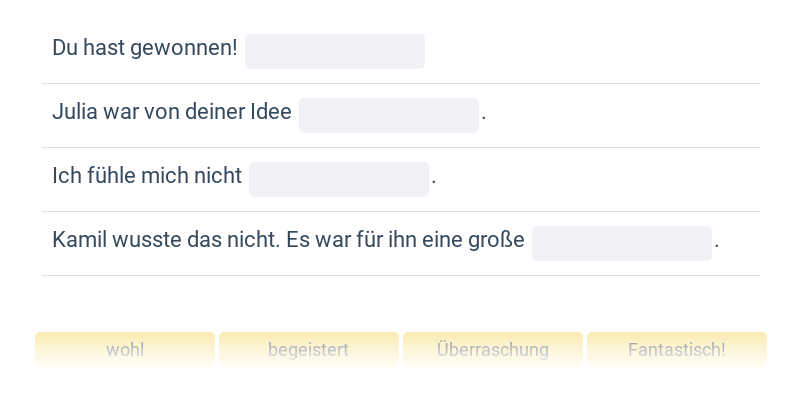This screenshot has height=400, width=800.
Task: Select blank after 'Julia war von deiner Idee'
Action: coord(389,115)
